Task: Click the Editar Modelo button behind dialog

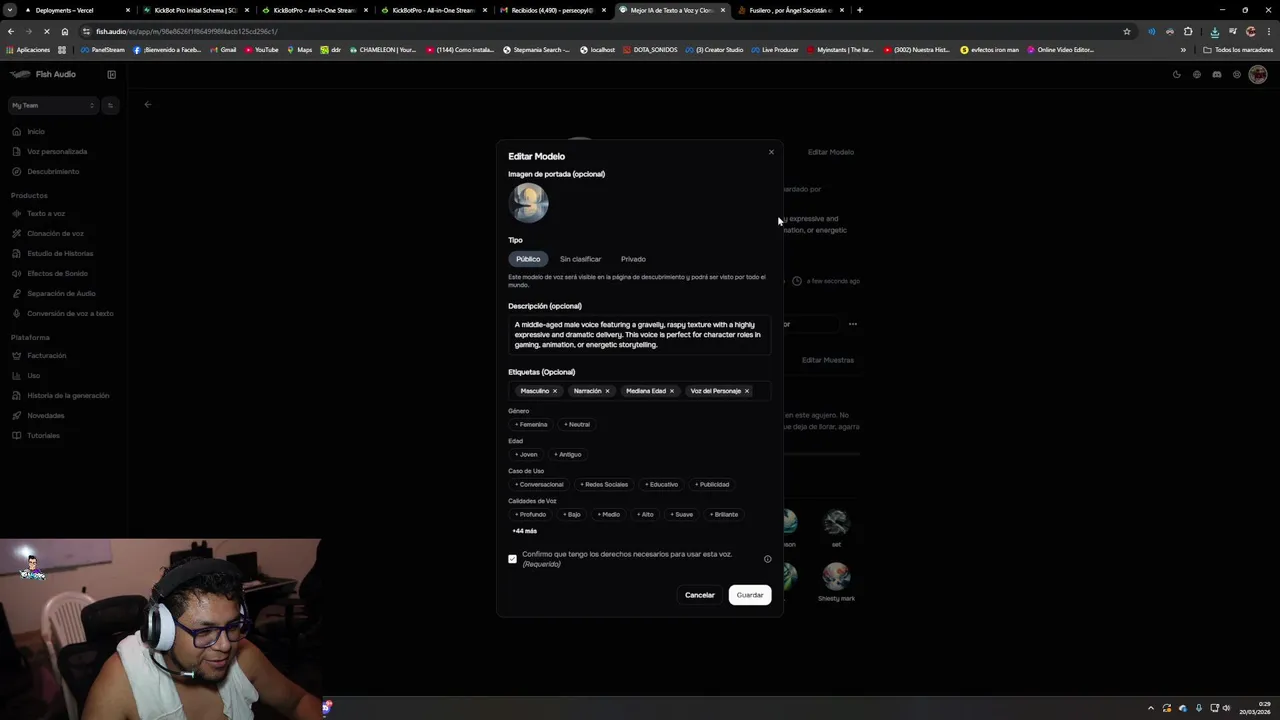Action: 831,152
